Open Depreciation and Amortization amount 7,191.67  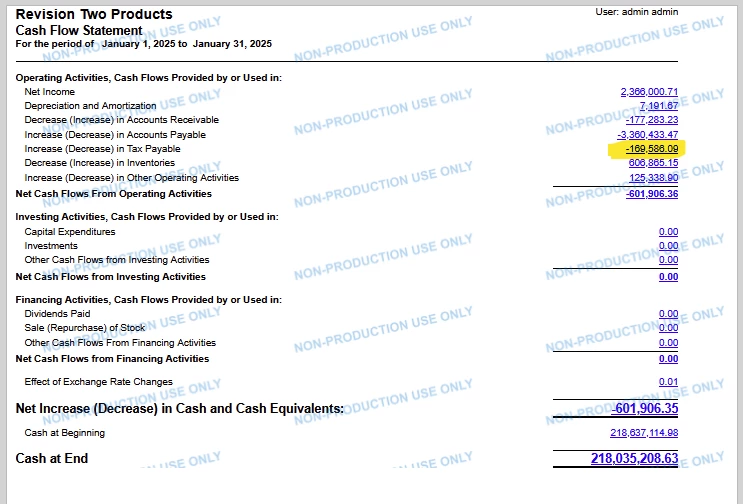point(659,106)
